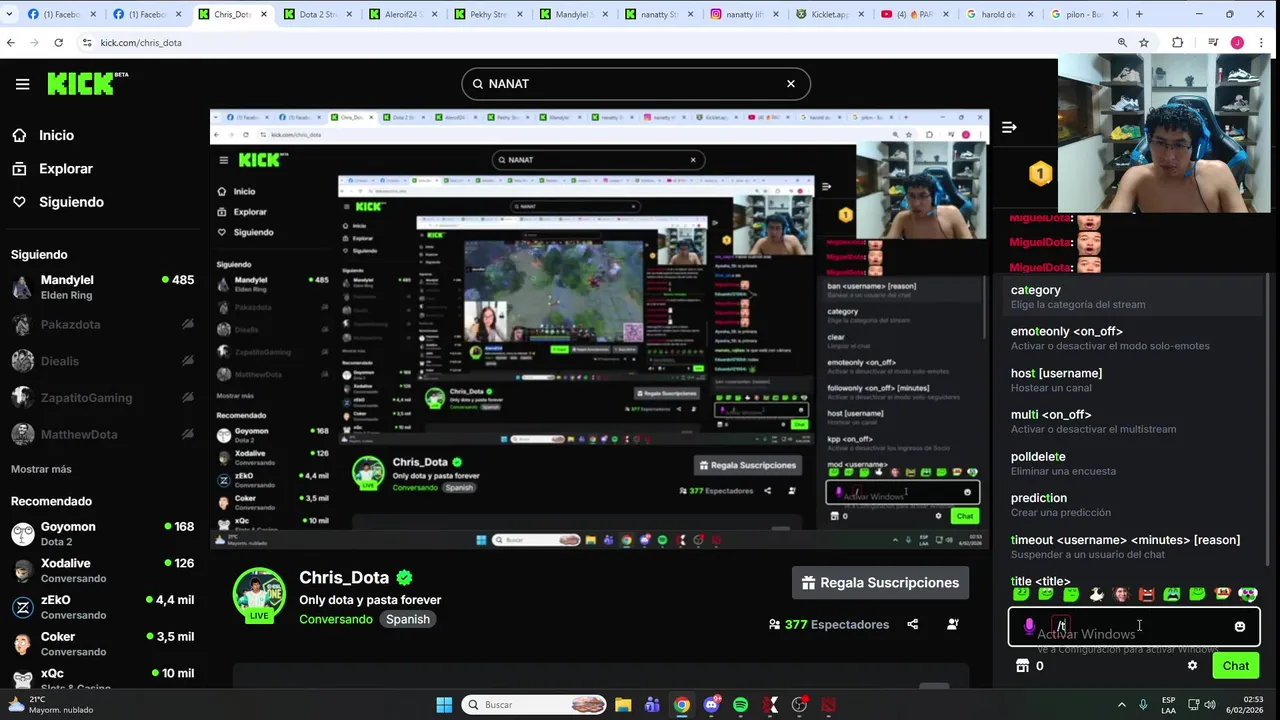The width and height of the screenshot is (1280, 720).
Task: Select MatthewDota in the following list
Action: 102,435
